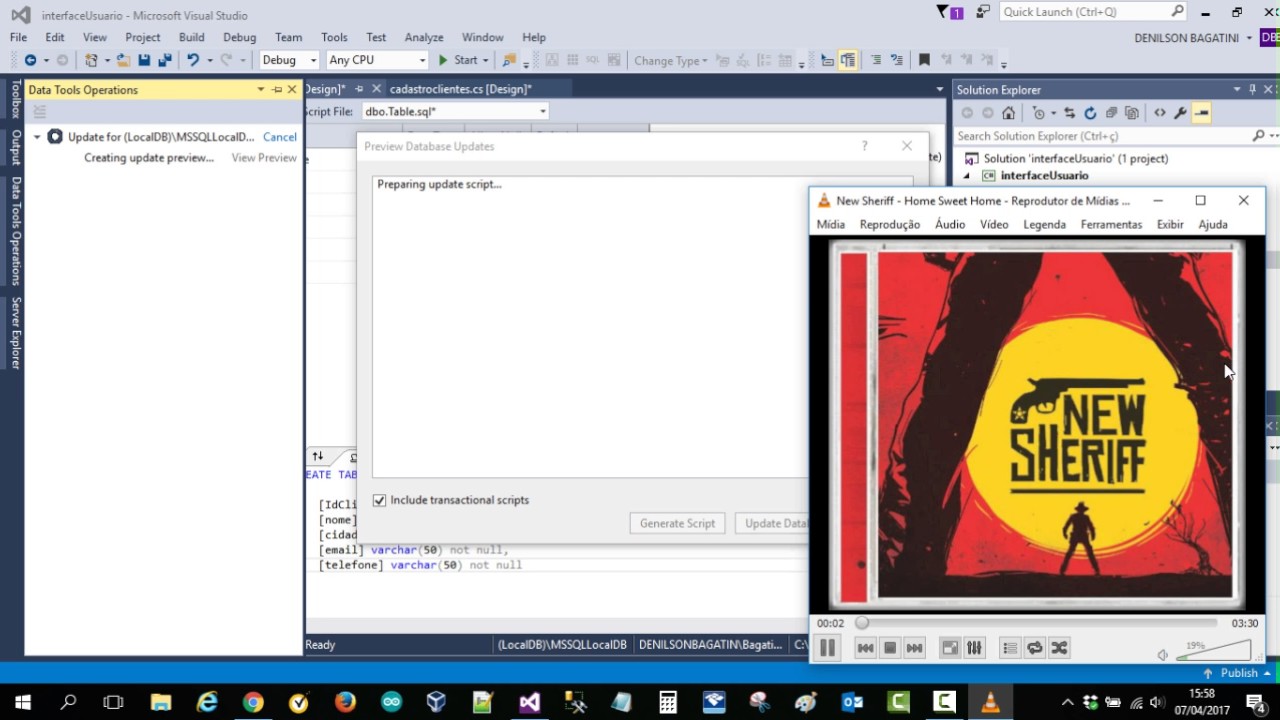Click the View Preview link
The height and width of the screenshot is (720, 1280).
point(264,158)
